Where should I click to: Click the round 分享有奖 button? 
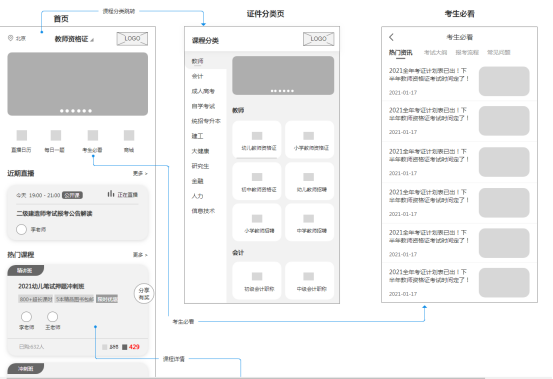click(x=144, y=294)
